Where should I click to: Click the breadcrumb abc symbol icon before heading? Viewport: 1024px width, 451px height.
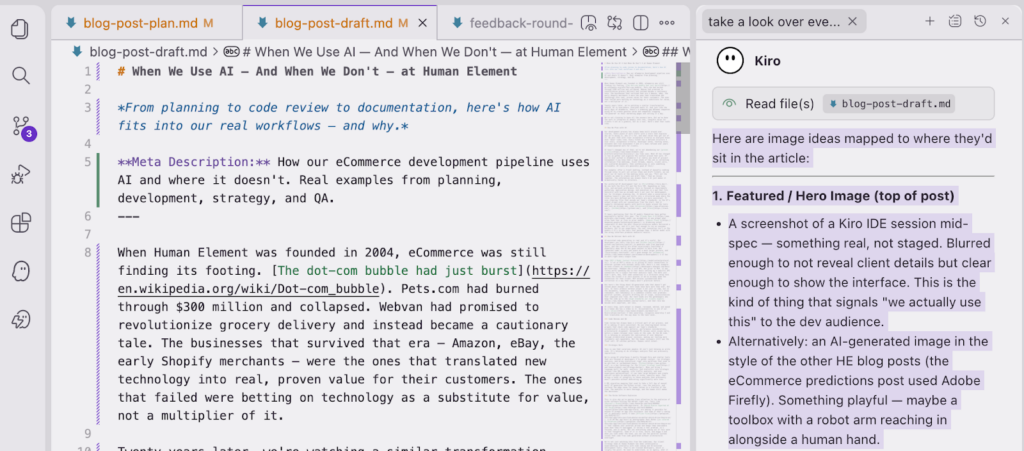pos(232,52)
